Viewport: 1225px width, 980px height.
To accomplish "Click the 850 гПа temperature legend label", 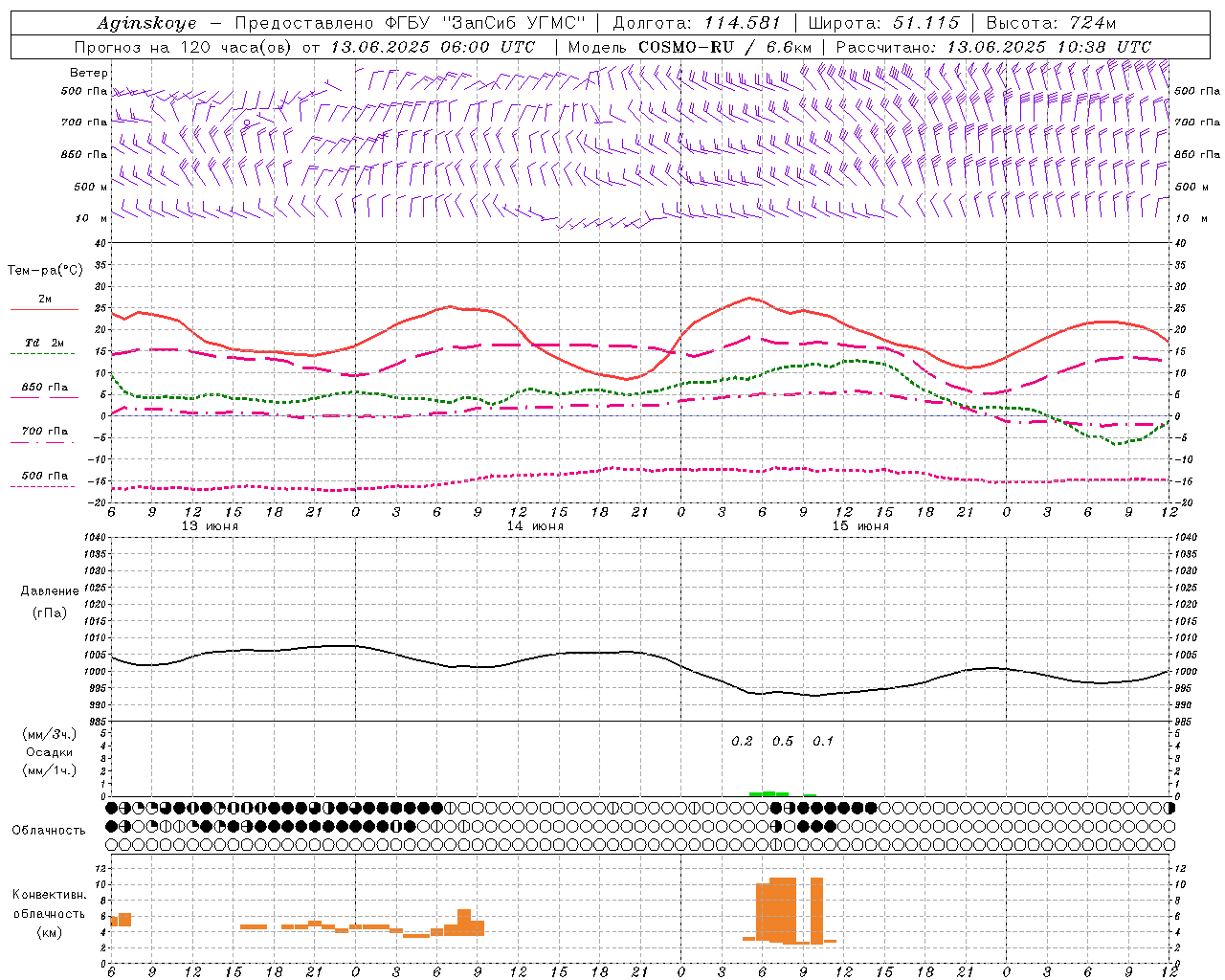I will point(45,388).
